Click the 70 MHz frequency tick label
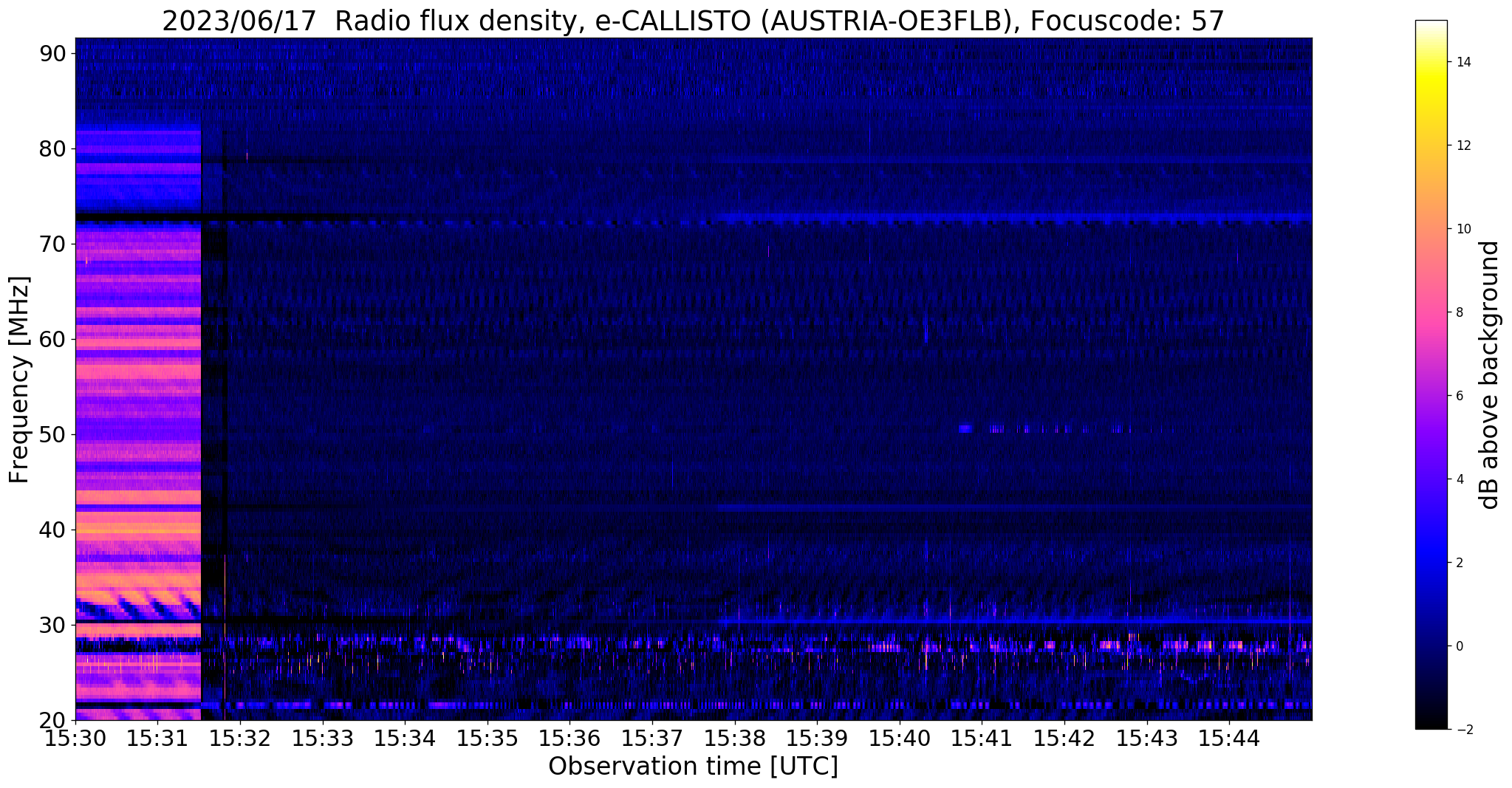The image size is (1512, 788). [x=53, y=244]
